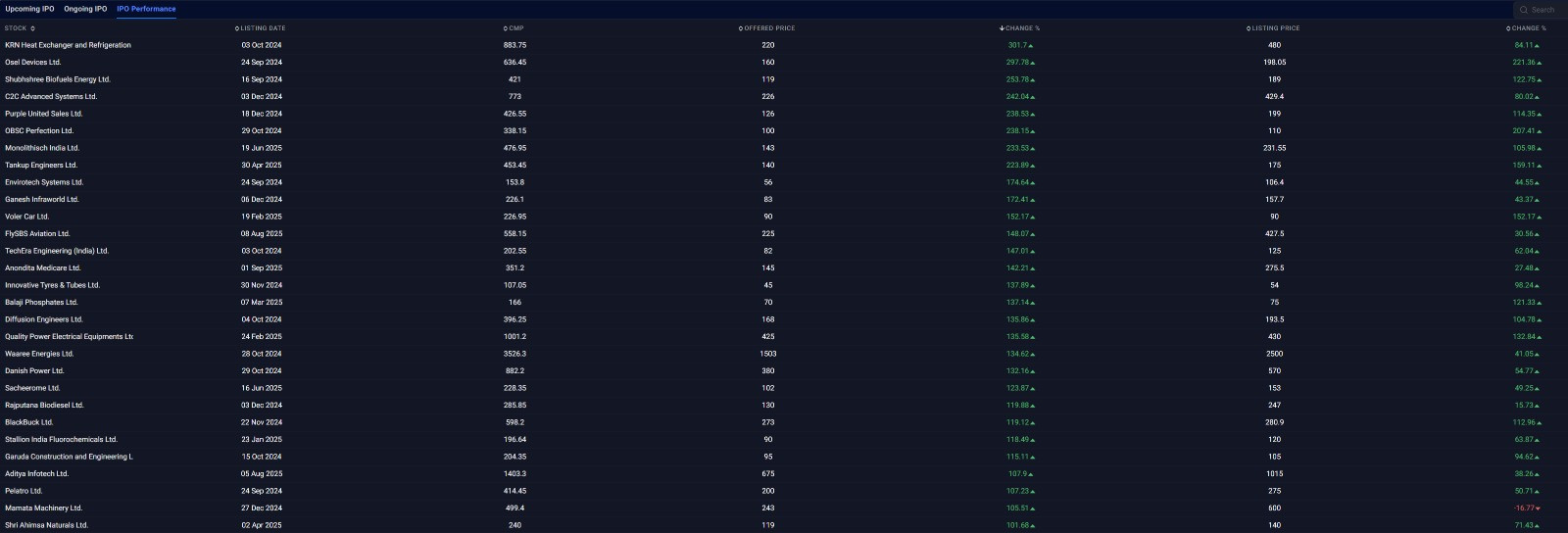
Task: Click KRN Heat Exchanger's 301.7 change value
Action: pos(1018,45)
